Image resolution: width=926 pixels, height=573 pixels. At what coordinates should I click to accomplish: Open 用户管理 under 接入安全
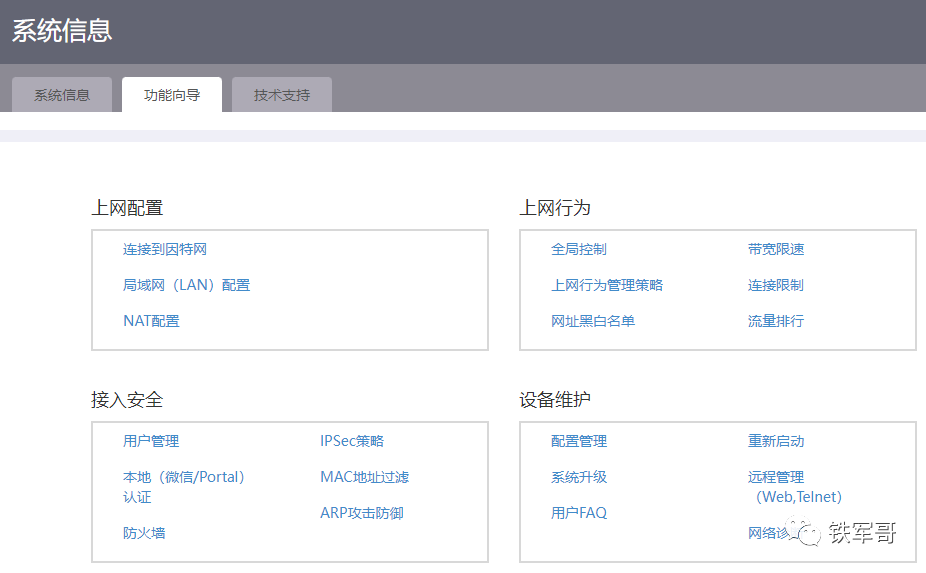click(x=151, y=441)
